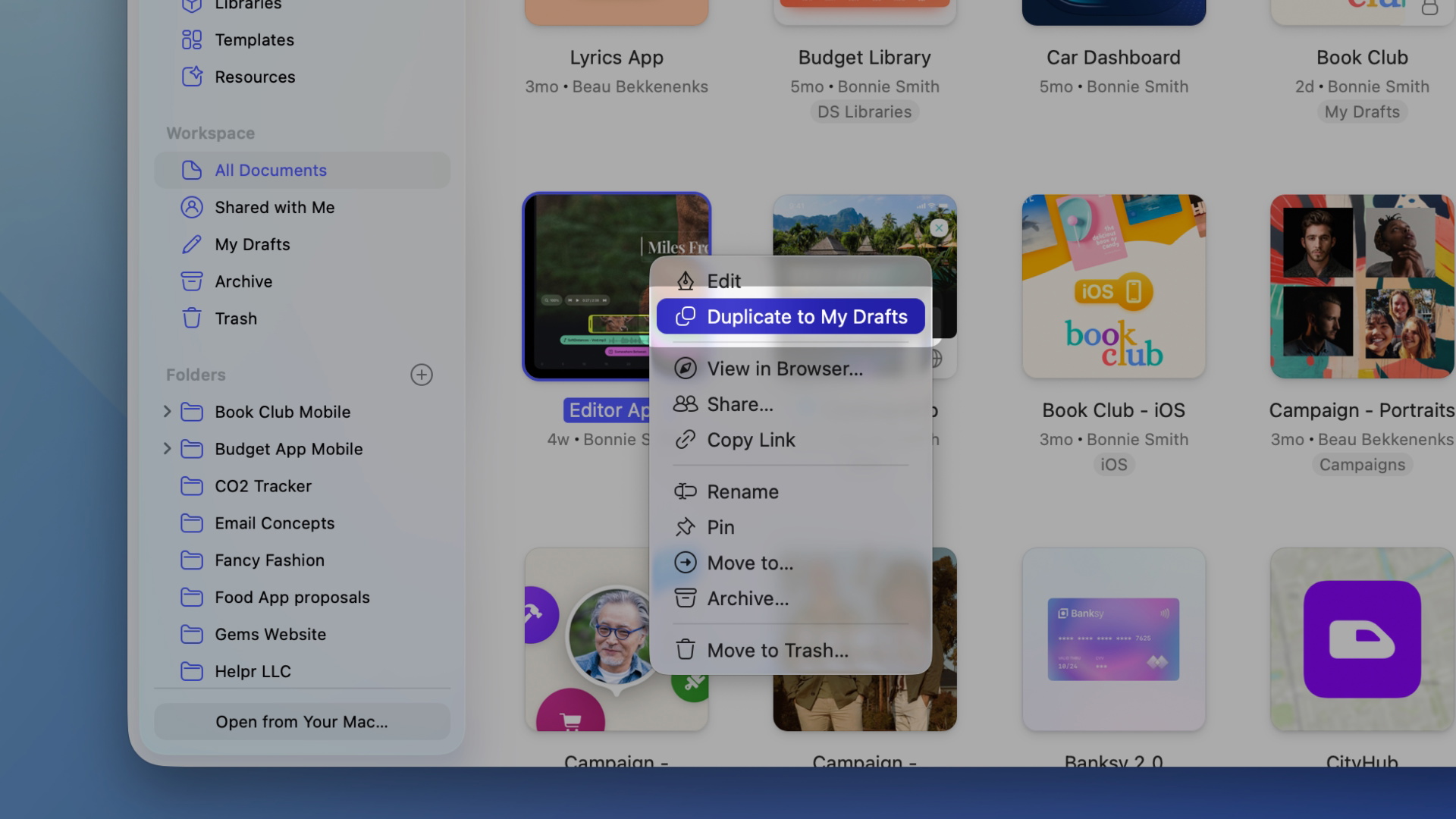Click the View in Browser compass icon
This screenshot has width=1456, height=819.
tap(686, 369)
